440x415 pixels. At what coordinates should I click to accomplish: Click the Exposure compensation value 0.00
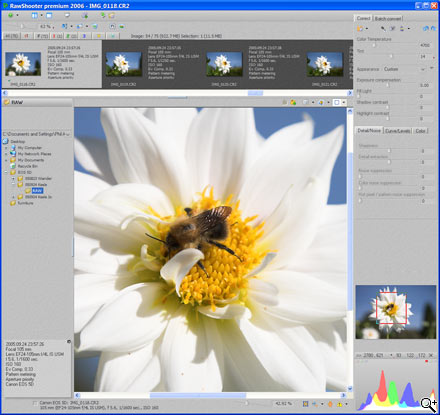click(x=425, y=85)
